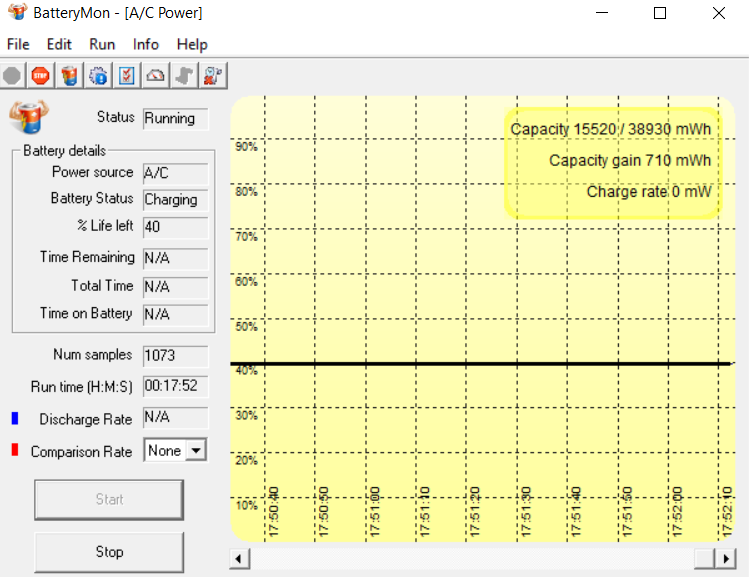Expand the Comparison Rate dropdown arrow
This screenshot has height=577, width=749.
click(196, 450)
